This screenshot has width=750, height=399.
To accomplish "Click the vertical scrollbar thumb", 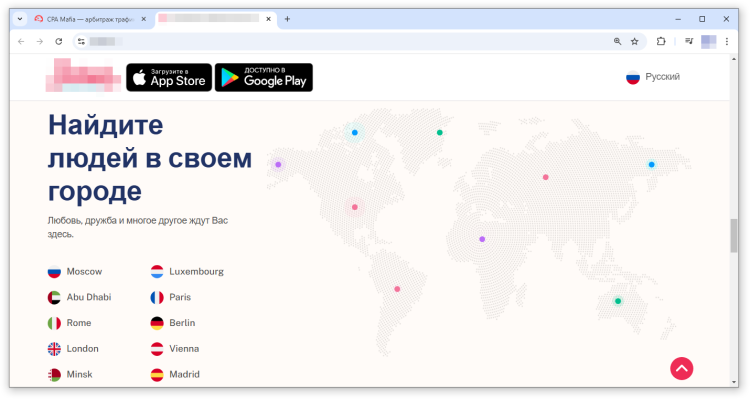I will tap(734, 235).
